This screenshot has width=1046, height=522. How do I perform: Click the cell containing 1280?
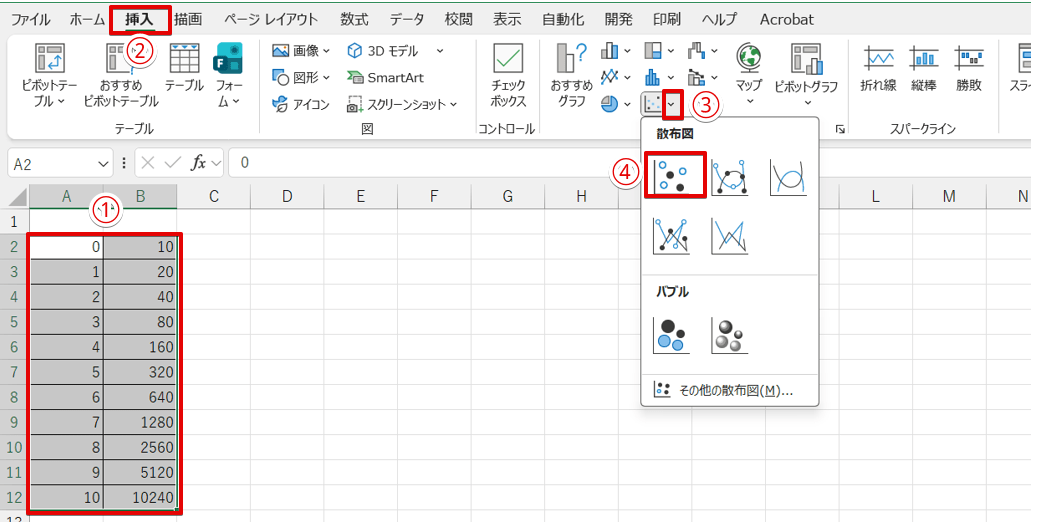140,422
